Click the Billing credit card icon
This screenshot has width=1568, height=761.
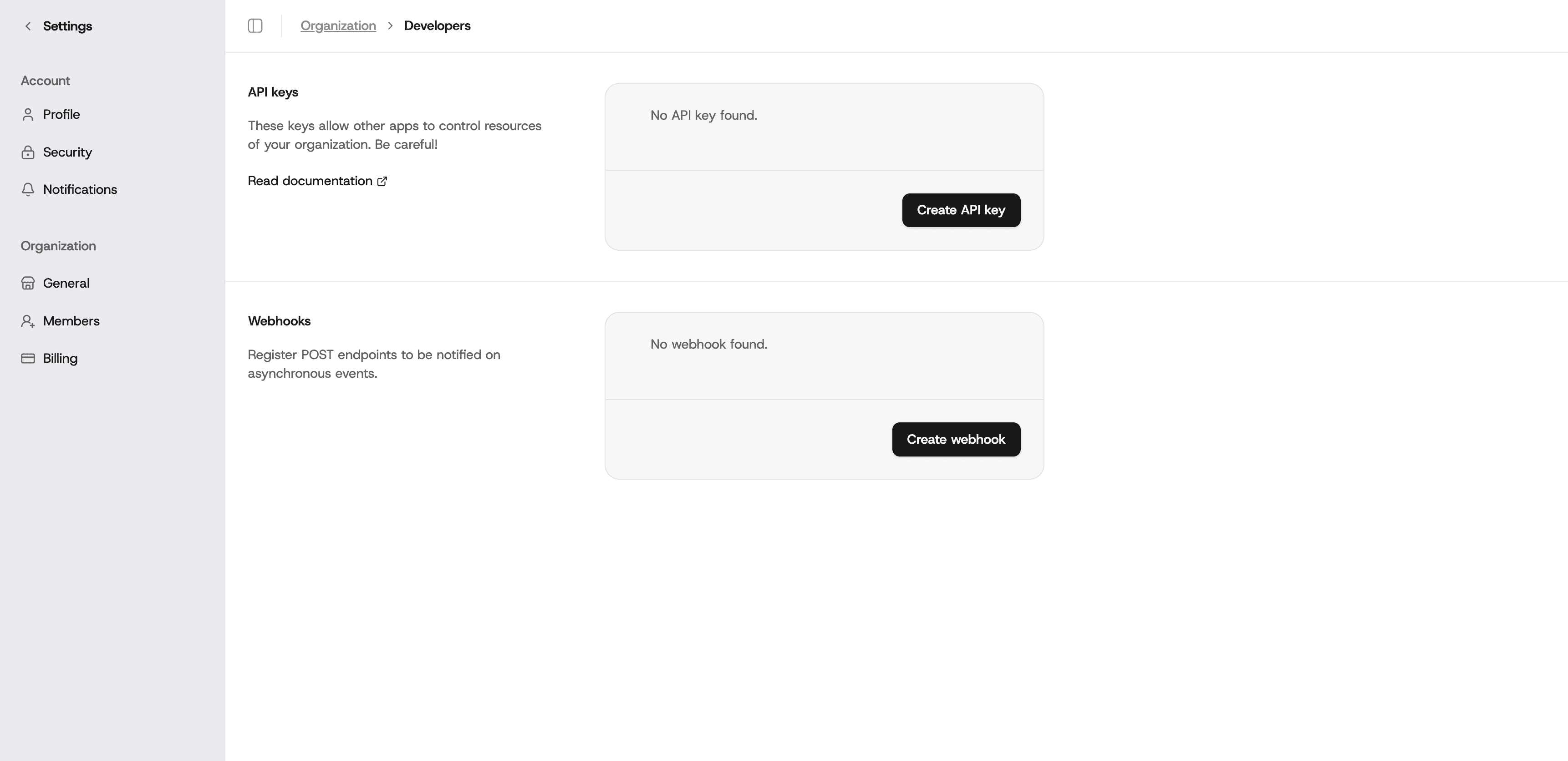click(28, 358)
